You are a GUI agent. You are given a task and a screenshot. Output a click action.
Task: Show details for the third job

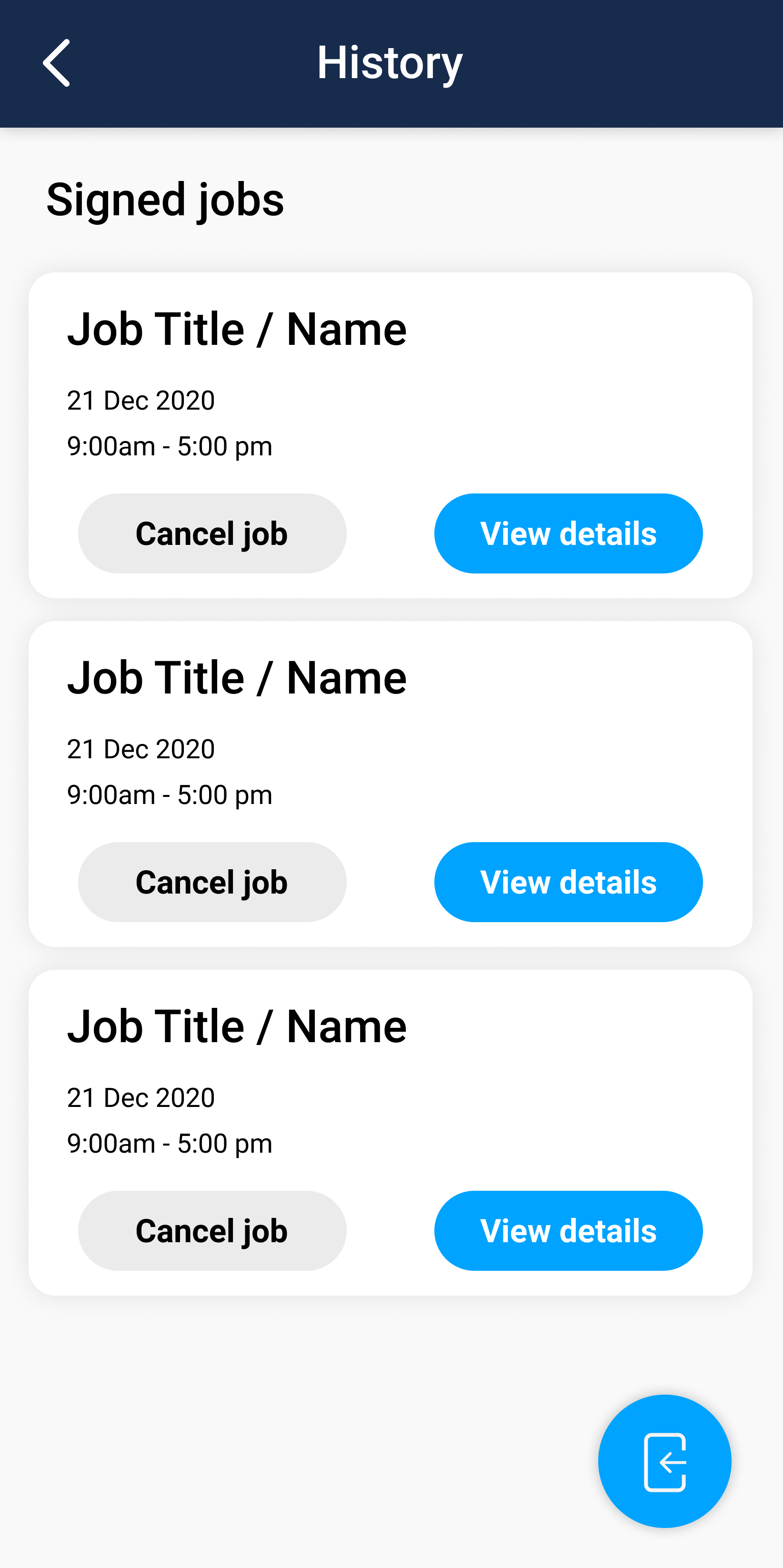tap(568, 1231)
